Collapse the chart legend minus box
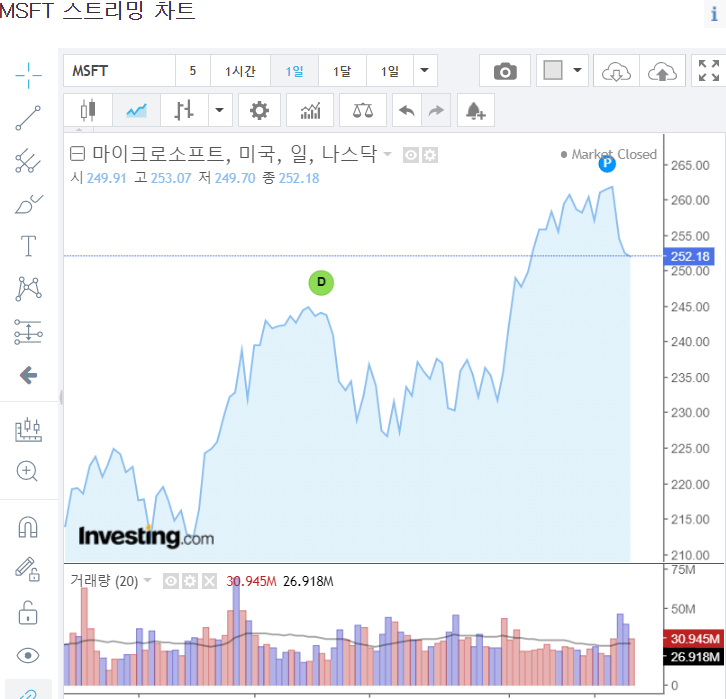726x699 pixels. (x=77, y=153)
